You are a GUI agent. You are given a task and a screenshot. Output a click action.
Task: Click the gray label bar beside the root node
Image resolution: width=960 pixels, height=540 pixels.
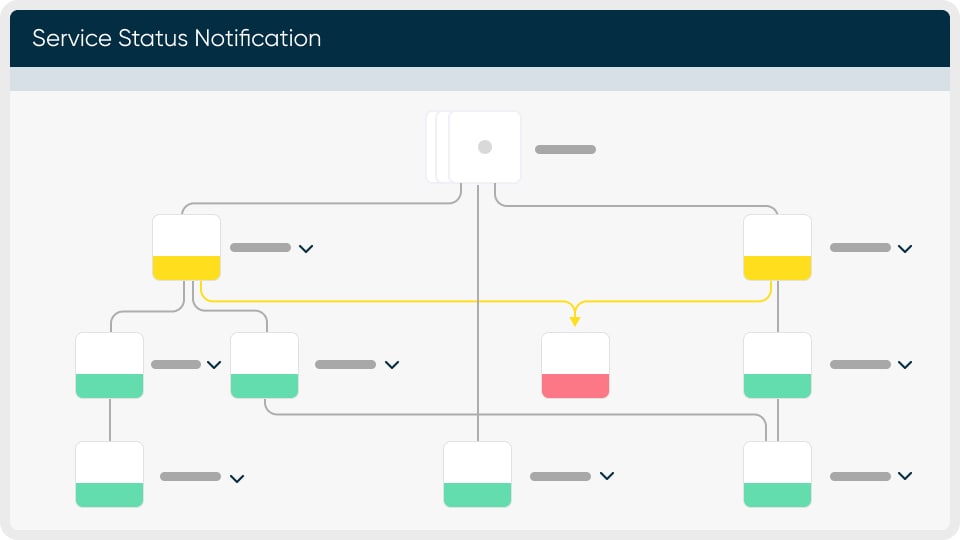[565, 149]
